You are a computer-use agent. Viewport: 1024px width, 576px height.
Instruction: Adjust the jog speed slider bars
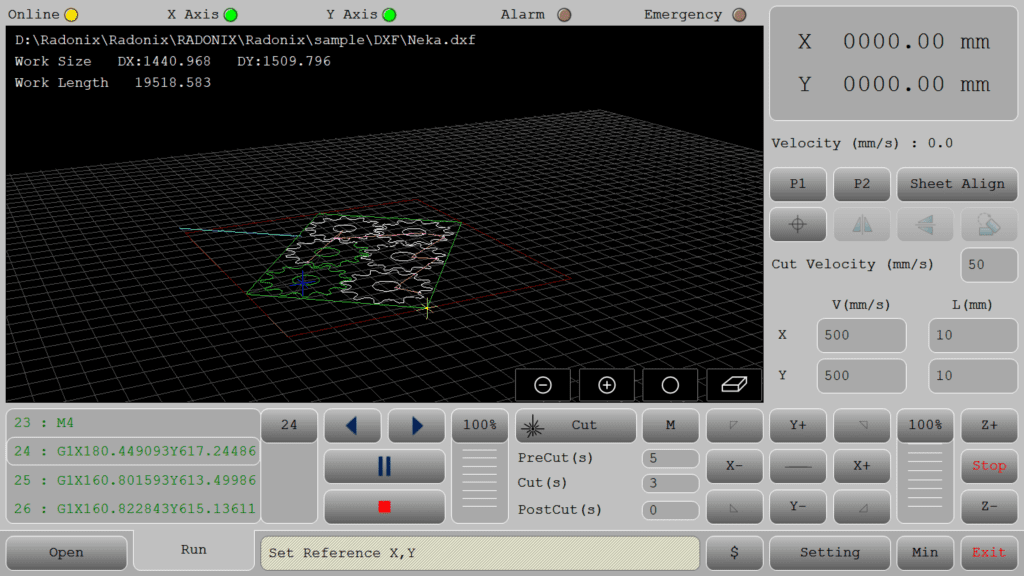click(x=925, y=478)
